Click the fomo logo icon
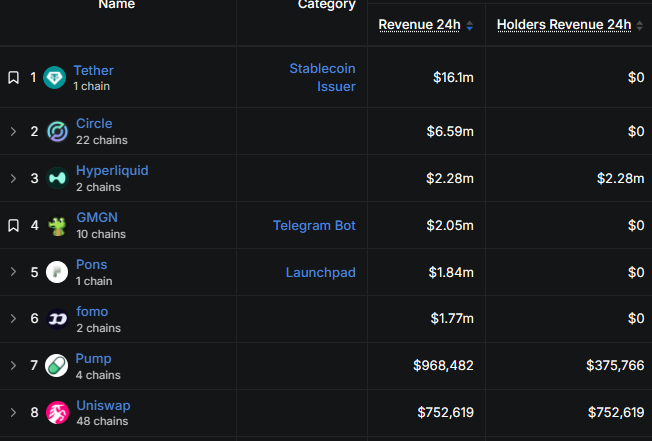This screenshot has height=441, width=652. (x=57, y=319)
